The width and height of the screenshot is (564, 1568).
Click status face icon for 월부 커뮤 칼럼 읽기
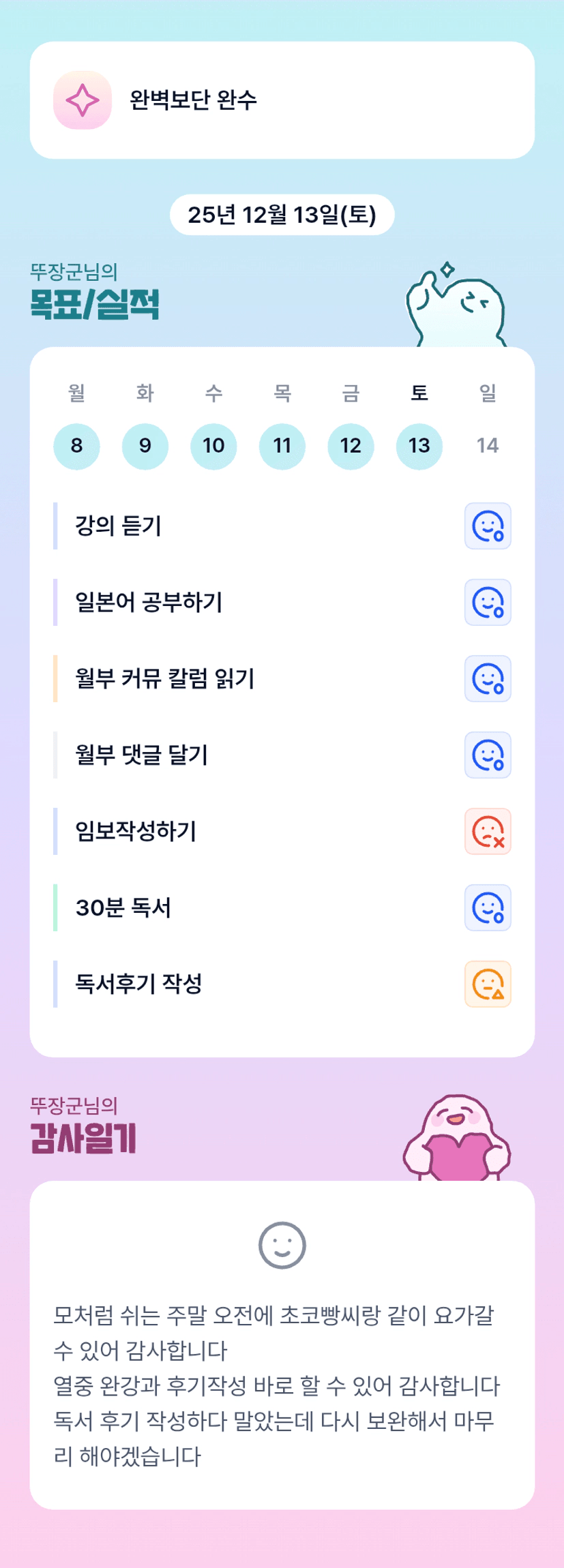pos(488,679)
